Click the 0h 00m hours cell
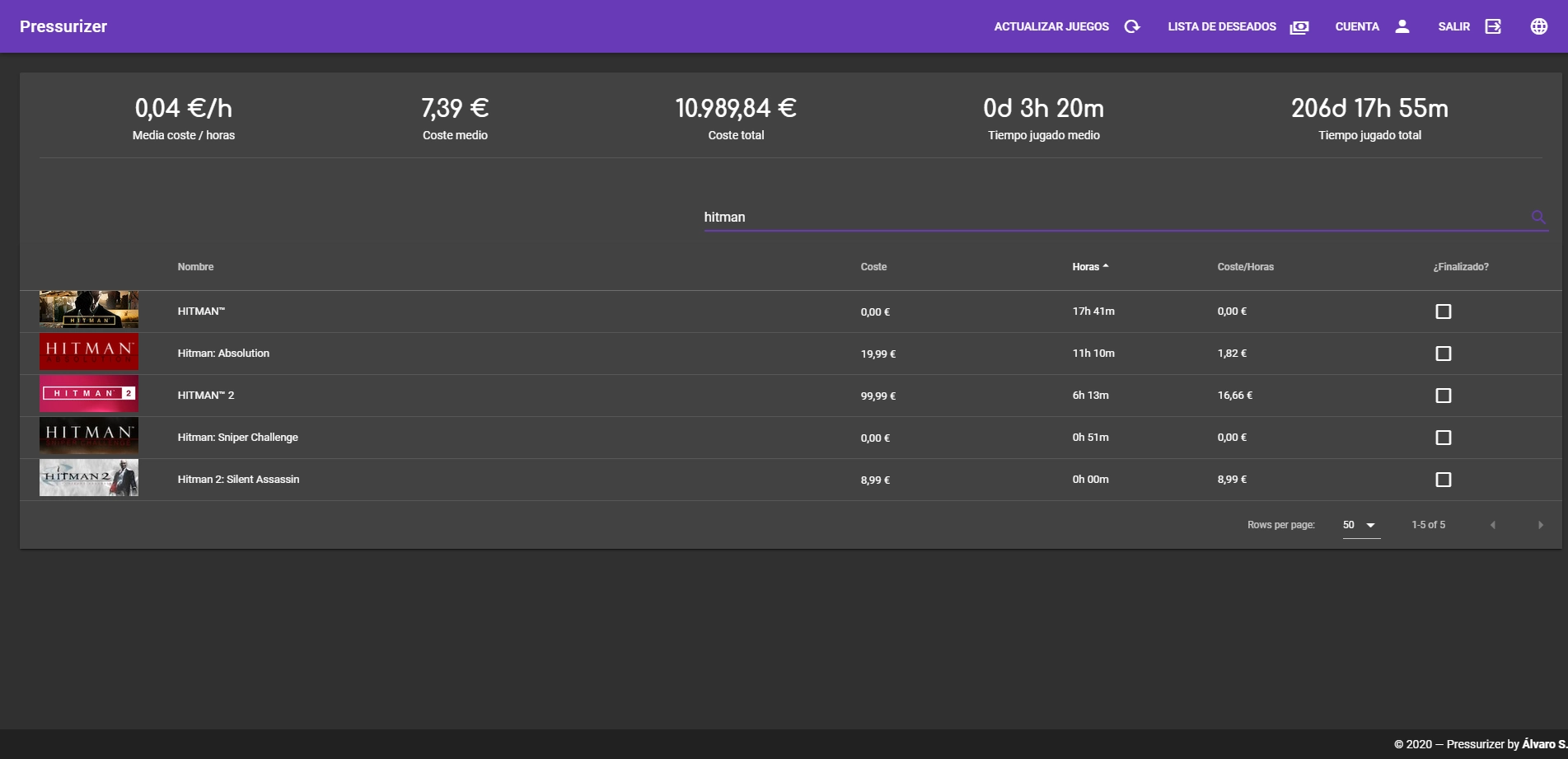Image resolution: width=1568 pixels, height=759 pixels. [1090, 480]
